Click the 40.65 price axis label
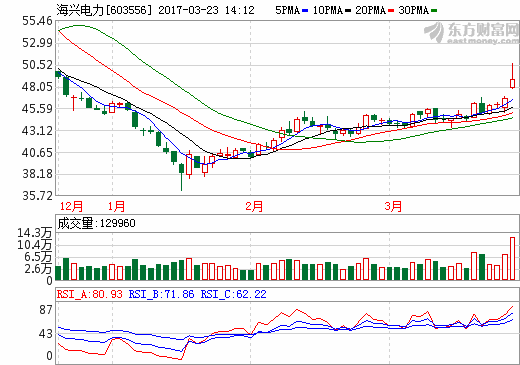This screenshot has height=365, width=520. tap(37, 153)
